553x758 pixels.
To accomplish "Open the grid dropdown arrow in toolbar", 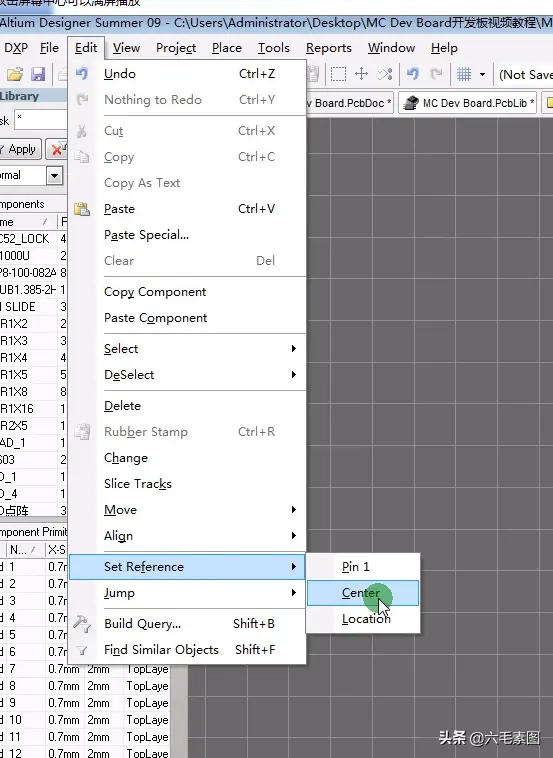I will tap(482, 74).
